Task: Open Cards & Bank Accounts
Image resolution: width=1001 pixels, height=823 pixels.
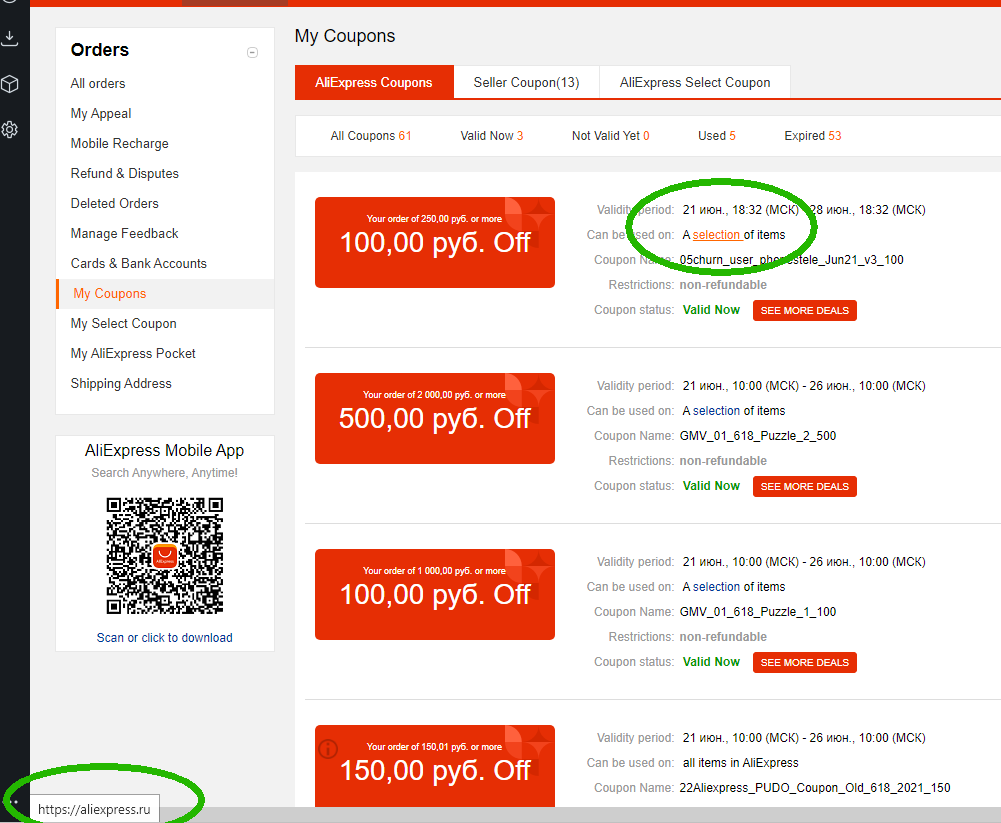Action: click(139, 264)
